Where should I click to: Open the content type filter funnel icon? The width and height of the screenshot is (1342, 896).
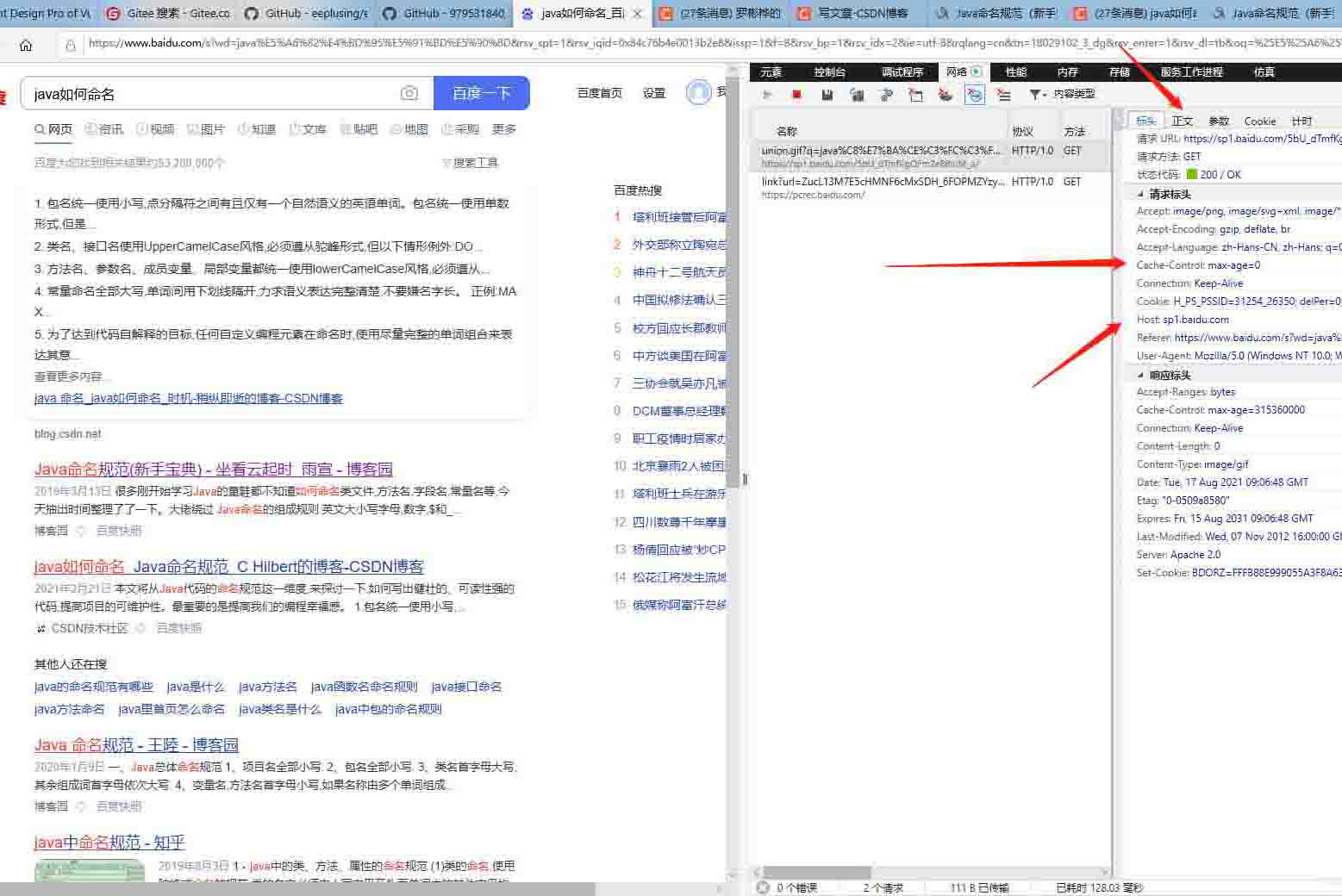click(x=1035, y=95)
